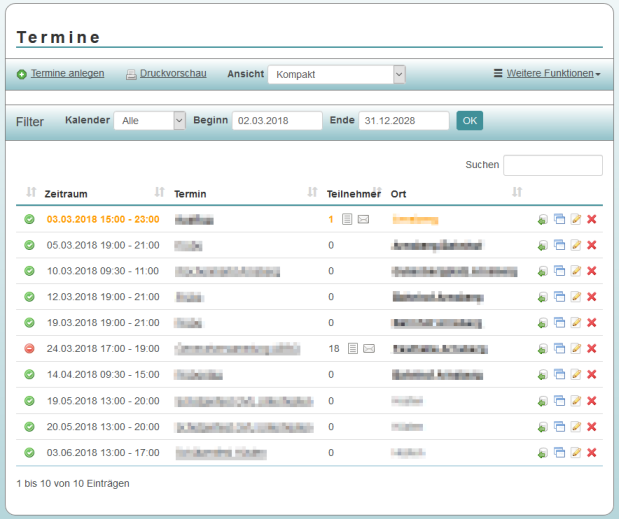Open the Termine anlegen link
Viewport: 619px width, 519px height.
pos(67,74)
